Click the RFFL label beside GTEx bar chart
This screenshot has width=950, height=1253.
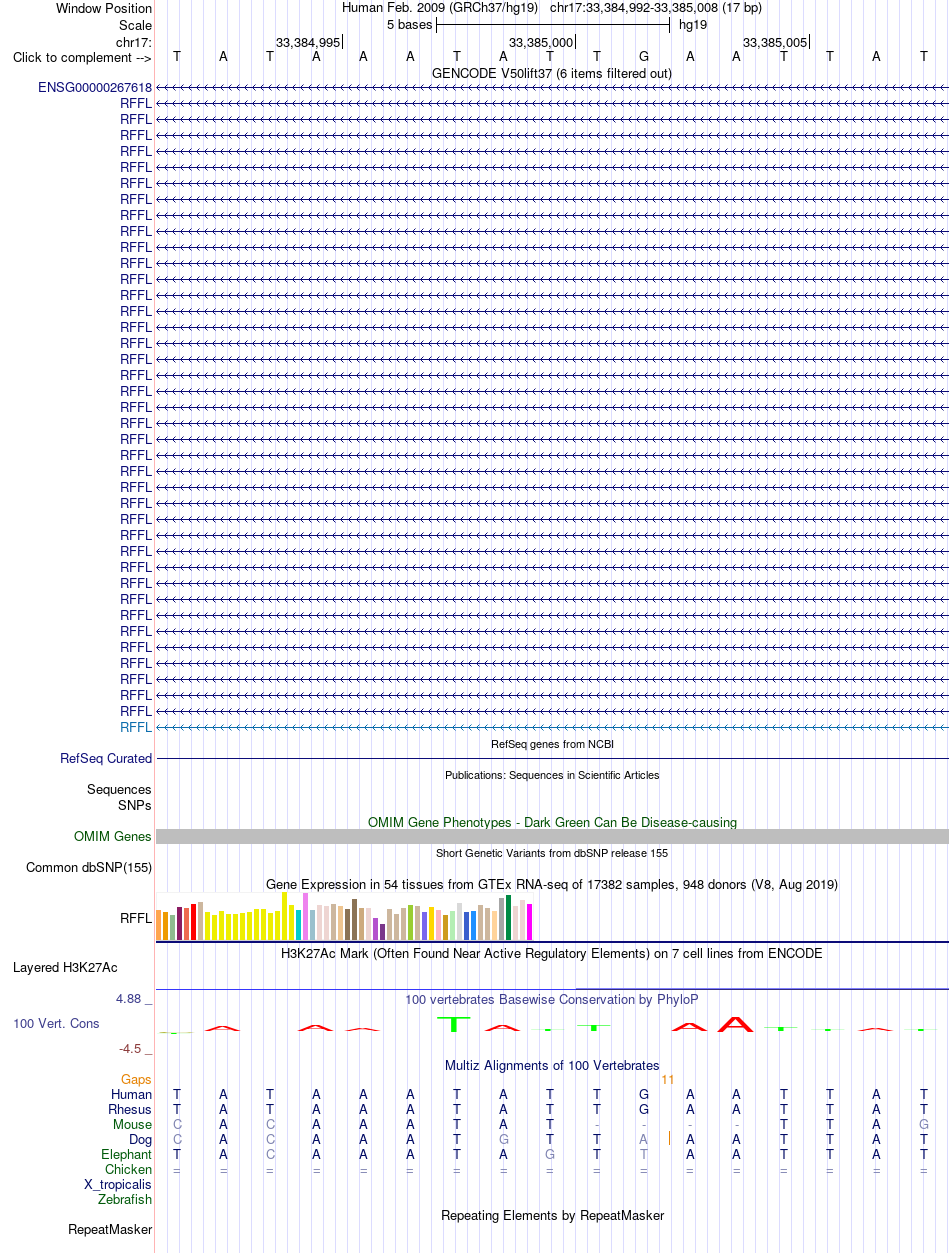point(136,918)
